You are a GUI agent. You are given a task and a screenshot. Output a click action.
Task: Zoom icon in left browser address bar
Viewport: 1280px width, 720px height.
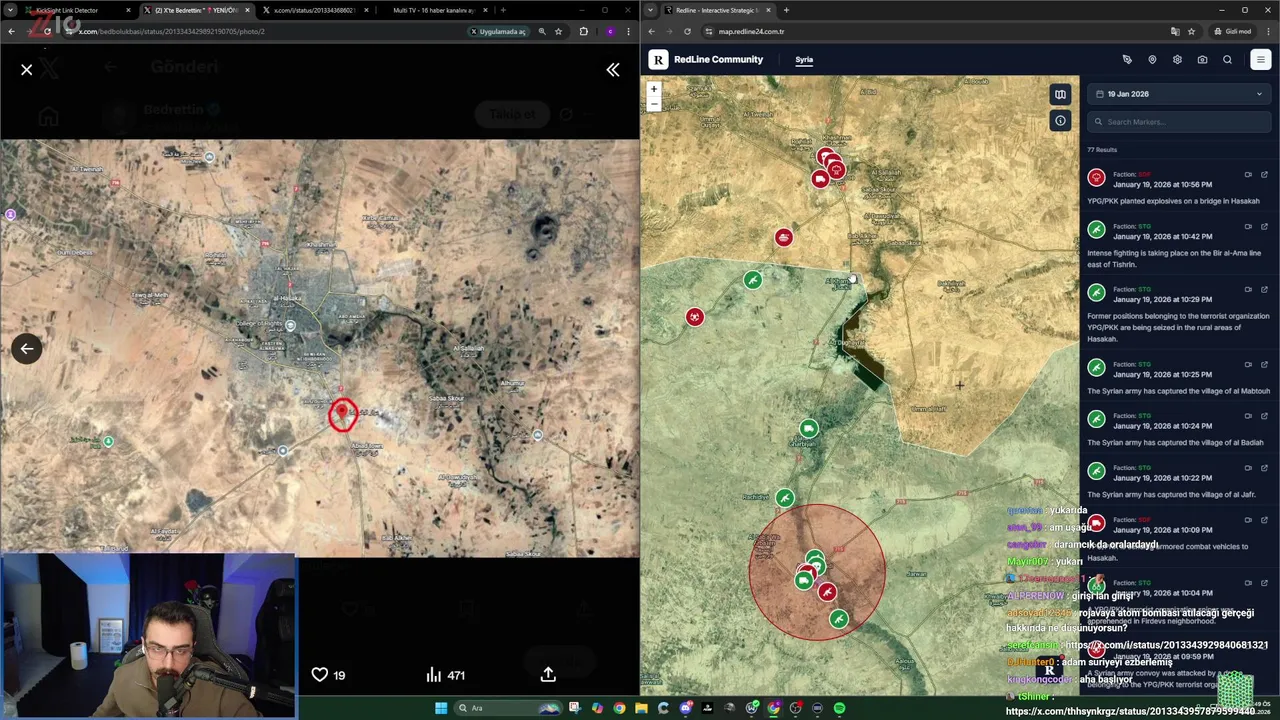point(542,31)
